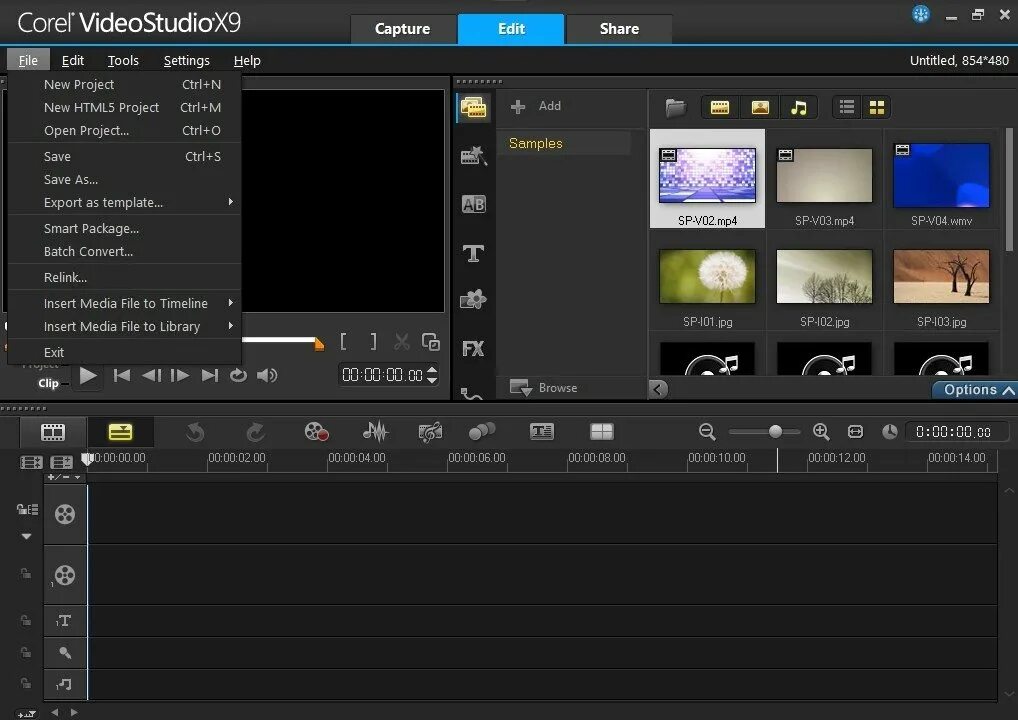
Task: Toggle showing photos in library
Action: 760,107
